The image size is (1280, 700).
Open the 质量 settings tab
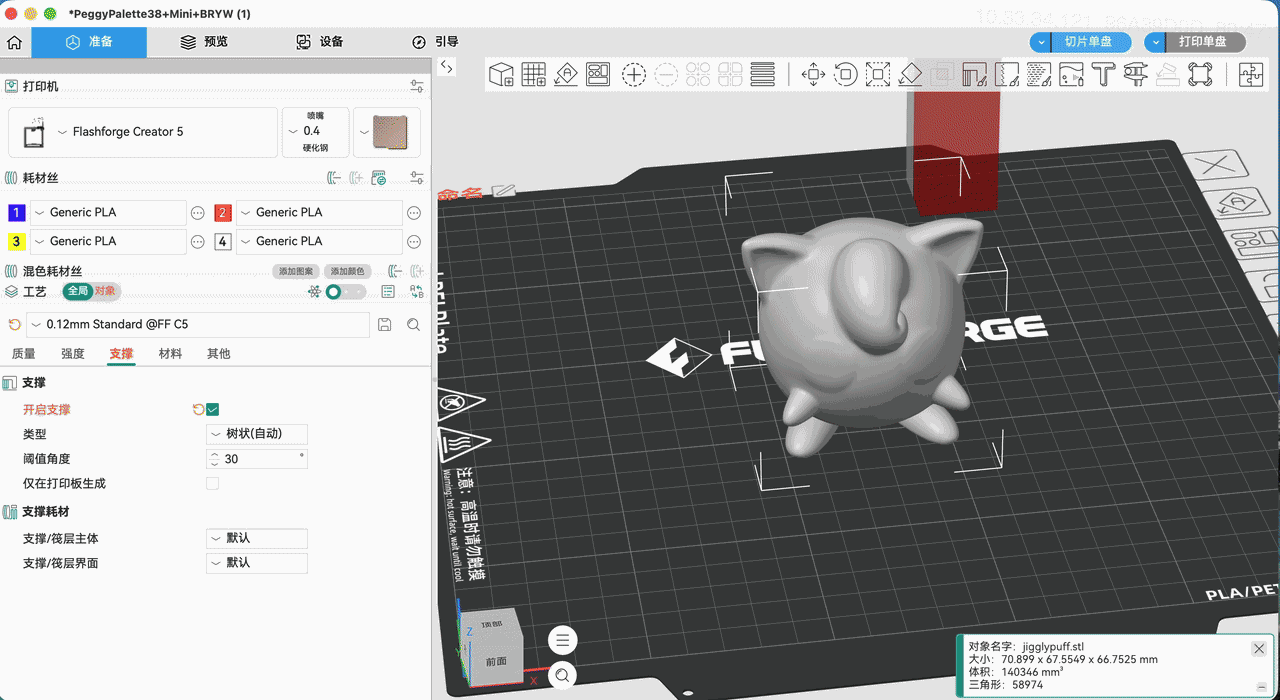pos(23,354)
